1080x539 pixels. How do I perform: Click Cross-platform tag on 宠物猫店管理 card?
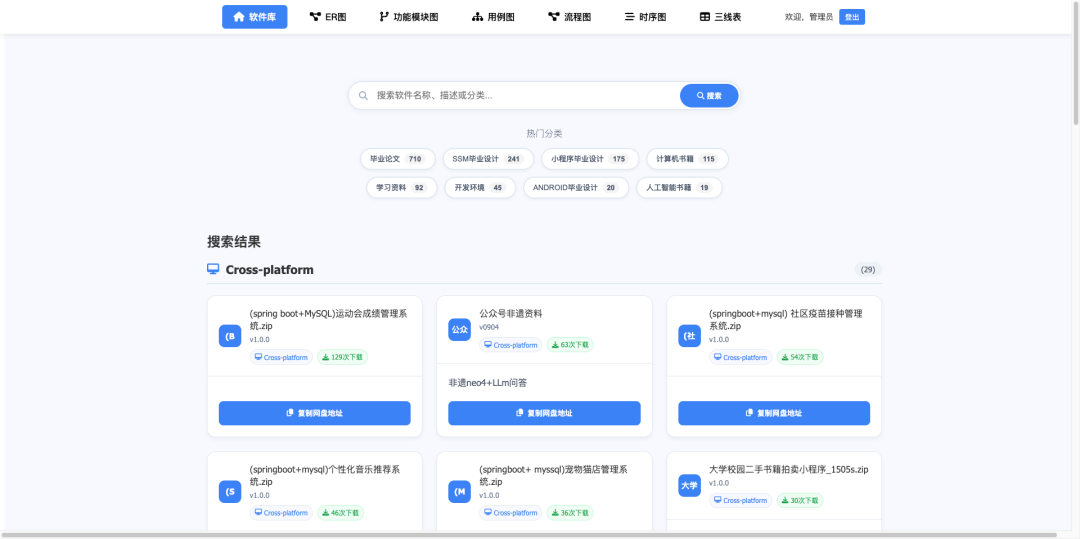pyautogui.click(x=510, y=513)
